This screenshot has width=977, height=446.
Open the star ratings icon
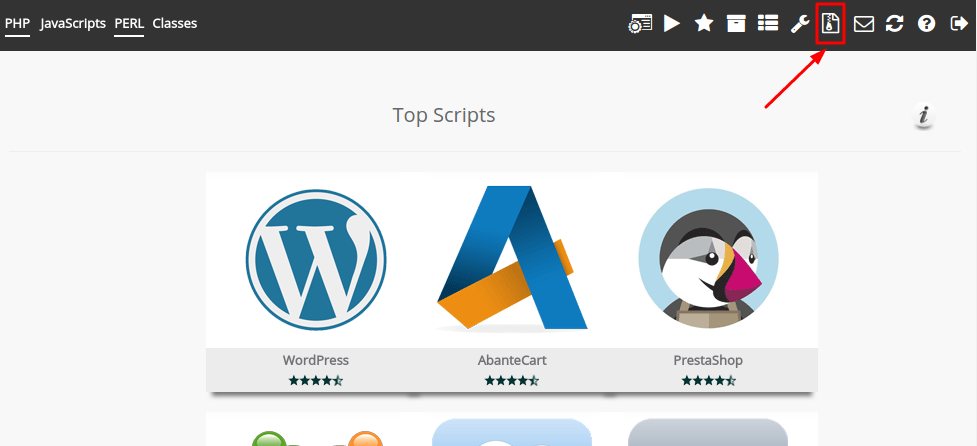[x=704, y=24]
